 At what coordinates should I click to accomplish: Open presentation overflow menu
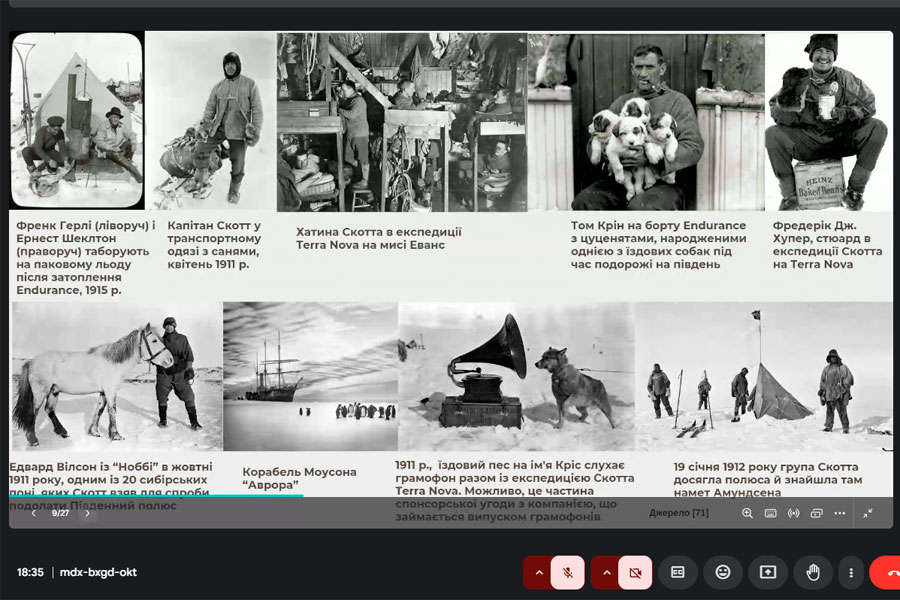click(839, 513)
